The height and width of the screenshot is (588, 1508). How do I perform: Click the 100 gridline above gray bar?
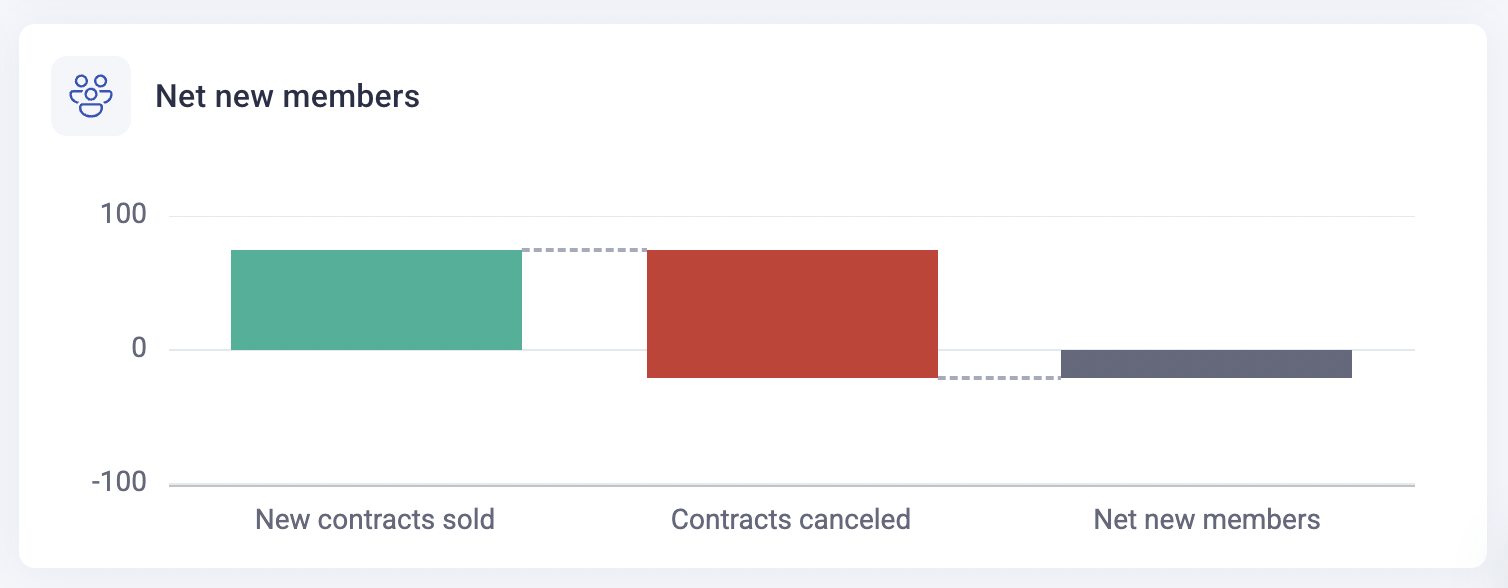click(x=1206, y=216)
